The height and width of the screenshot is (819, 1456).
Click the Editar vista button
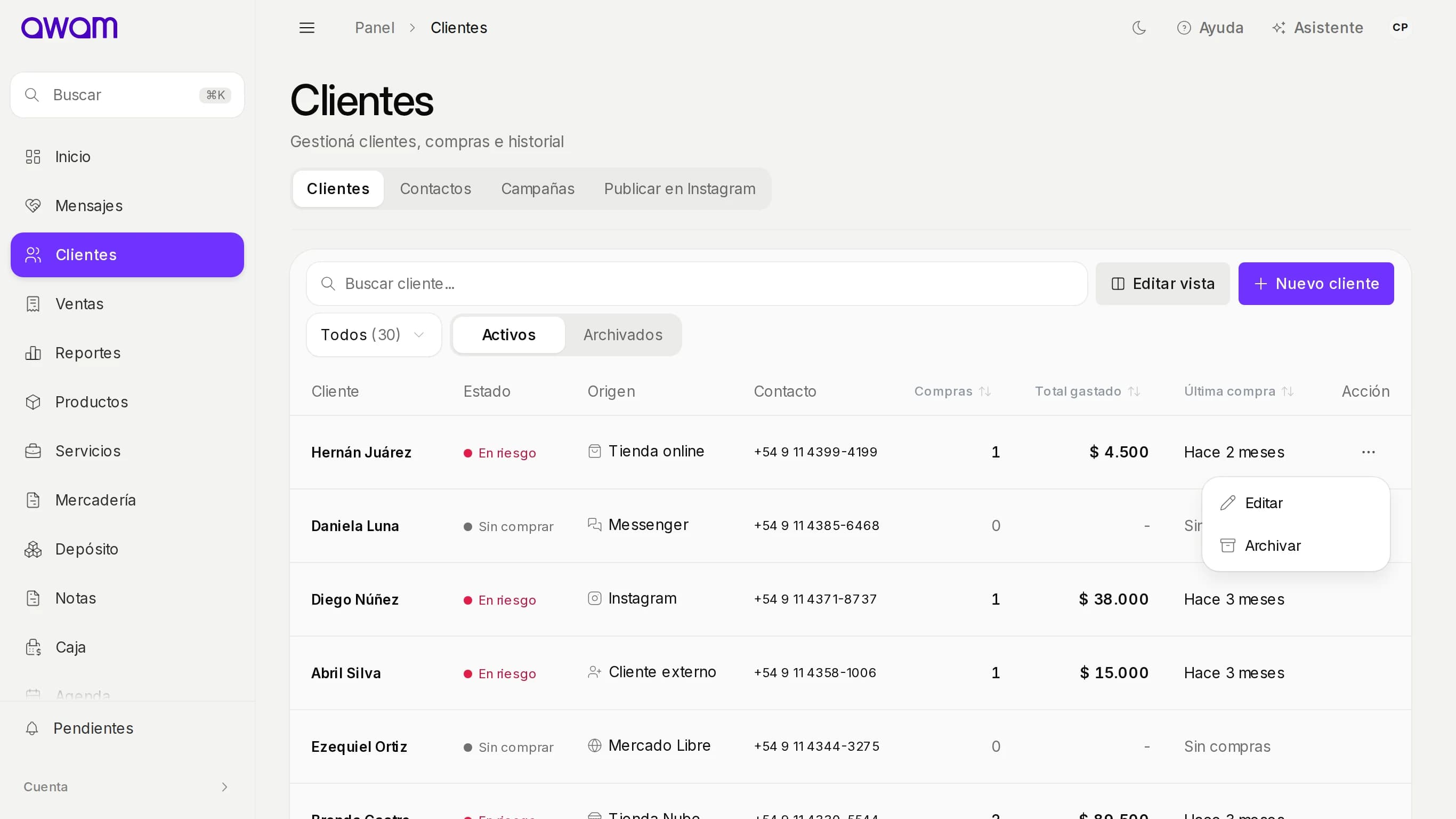(x=1163, y=284)
